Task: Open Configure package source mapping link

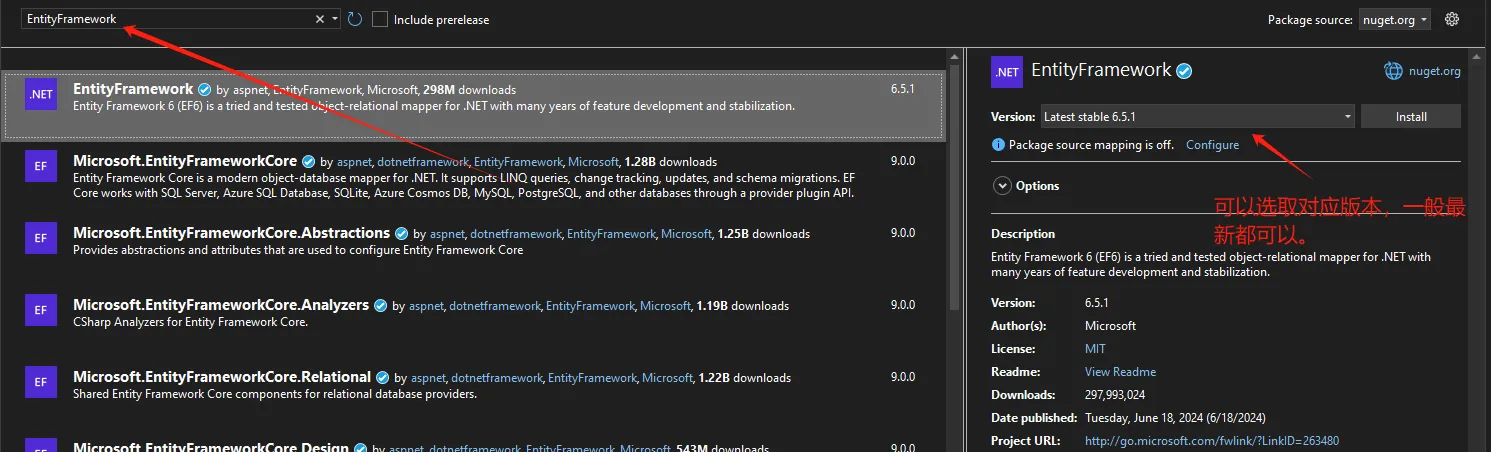Action: point(1212,145)
